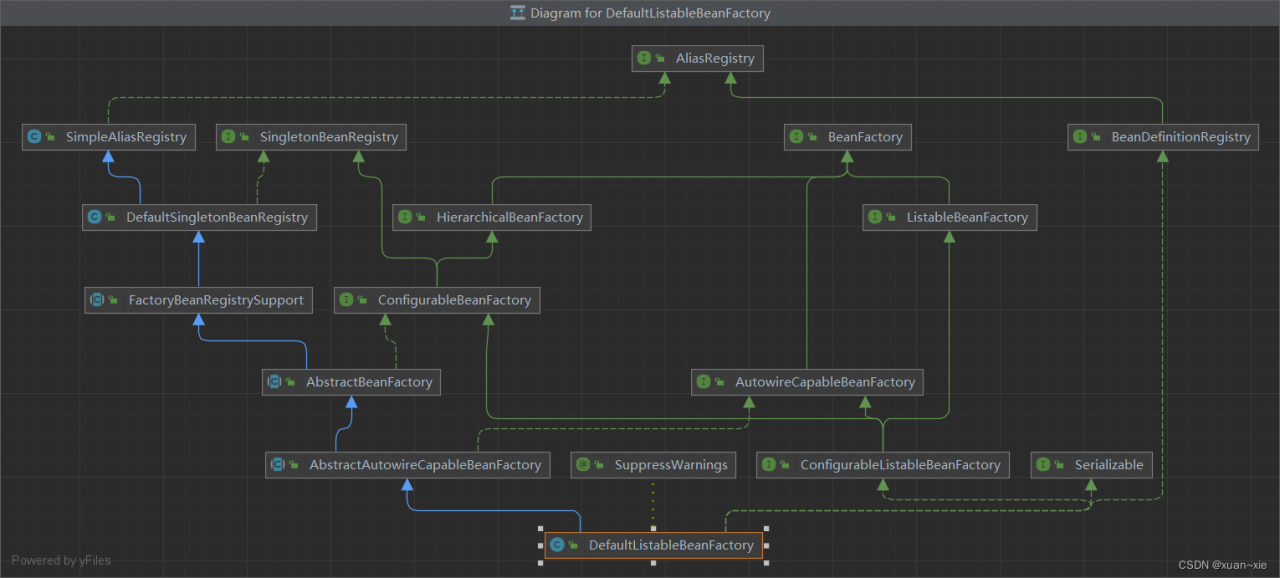The width and height of the screenshot is (1280, 578).
Task: Select the ListableBeanFactory interface node
Action: pyautogui.click(x=966, y=217)
